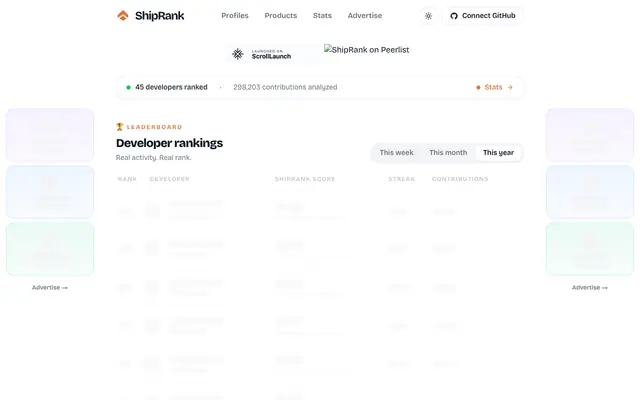This screenshot has width=640, height=400.
Task: Click the Connect GitHub button
Action: pos(483,16)
